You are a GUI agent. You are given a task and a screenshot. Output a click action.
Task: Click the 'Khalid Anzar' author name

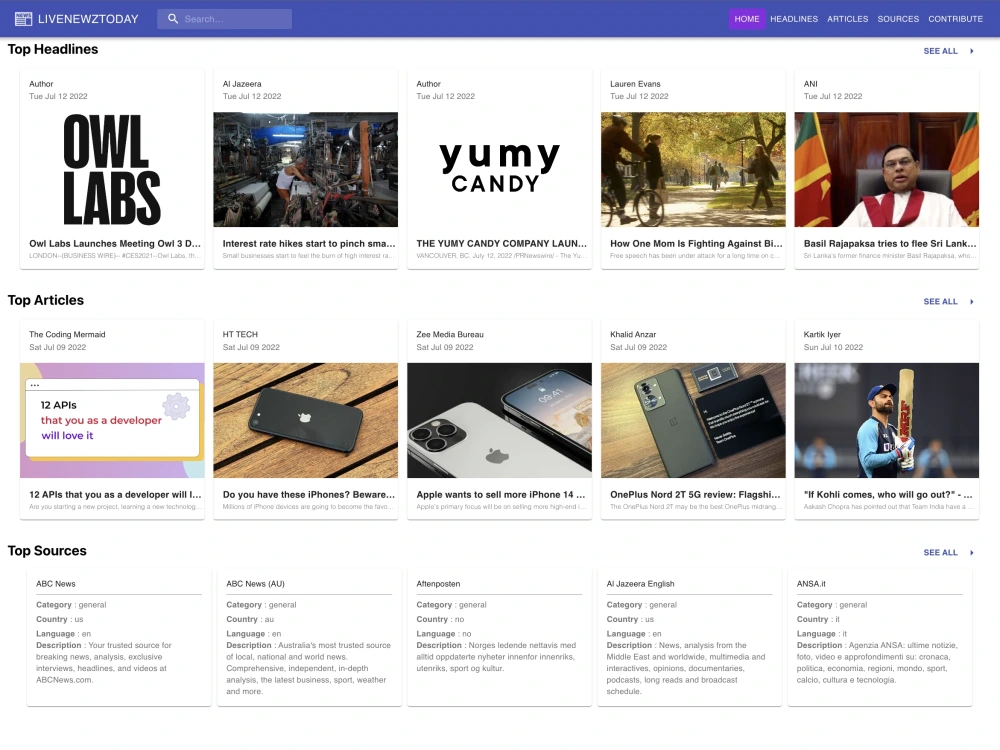633,334
